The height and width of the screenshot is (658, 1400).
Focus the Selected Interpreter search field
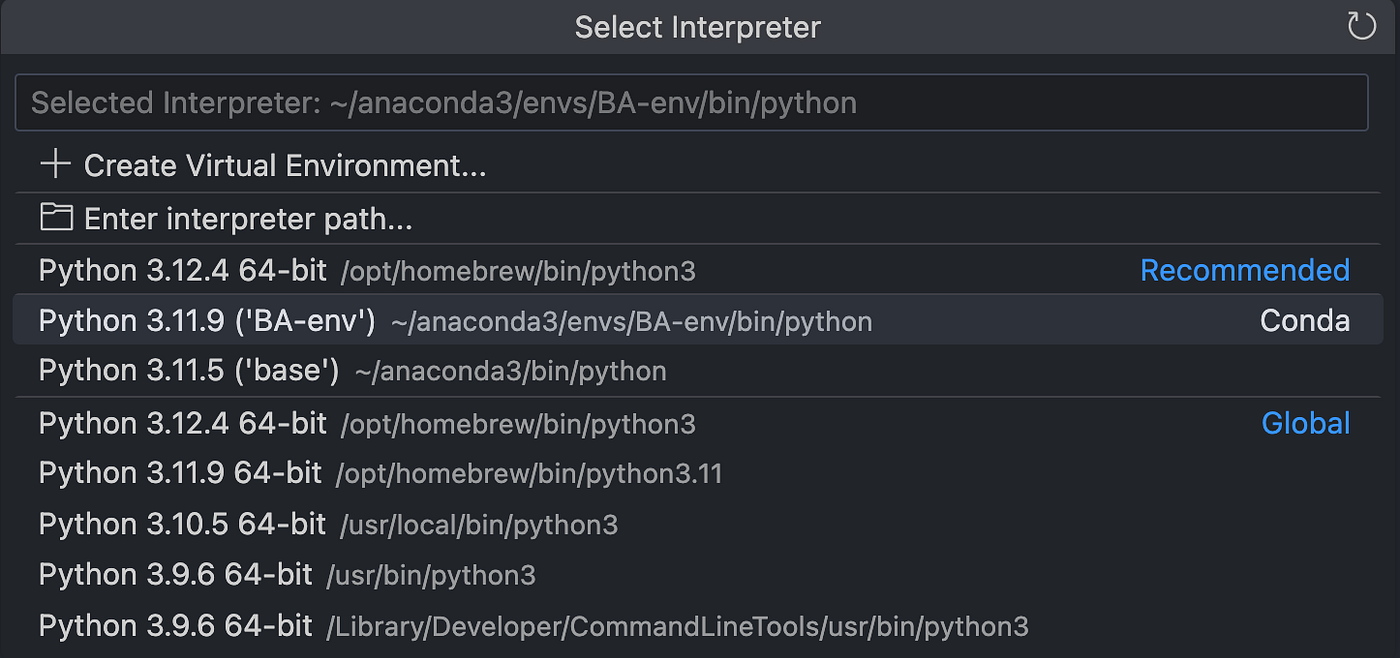coord(690,103)
